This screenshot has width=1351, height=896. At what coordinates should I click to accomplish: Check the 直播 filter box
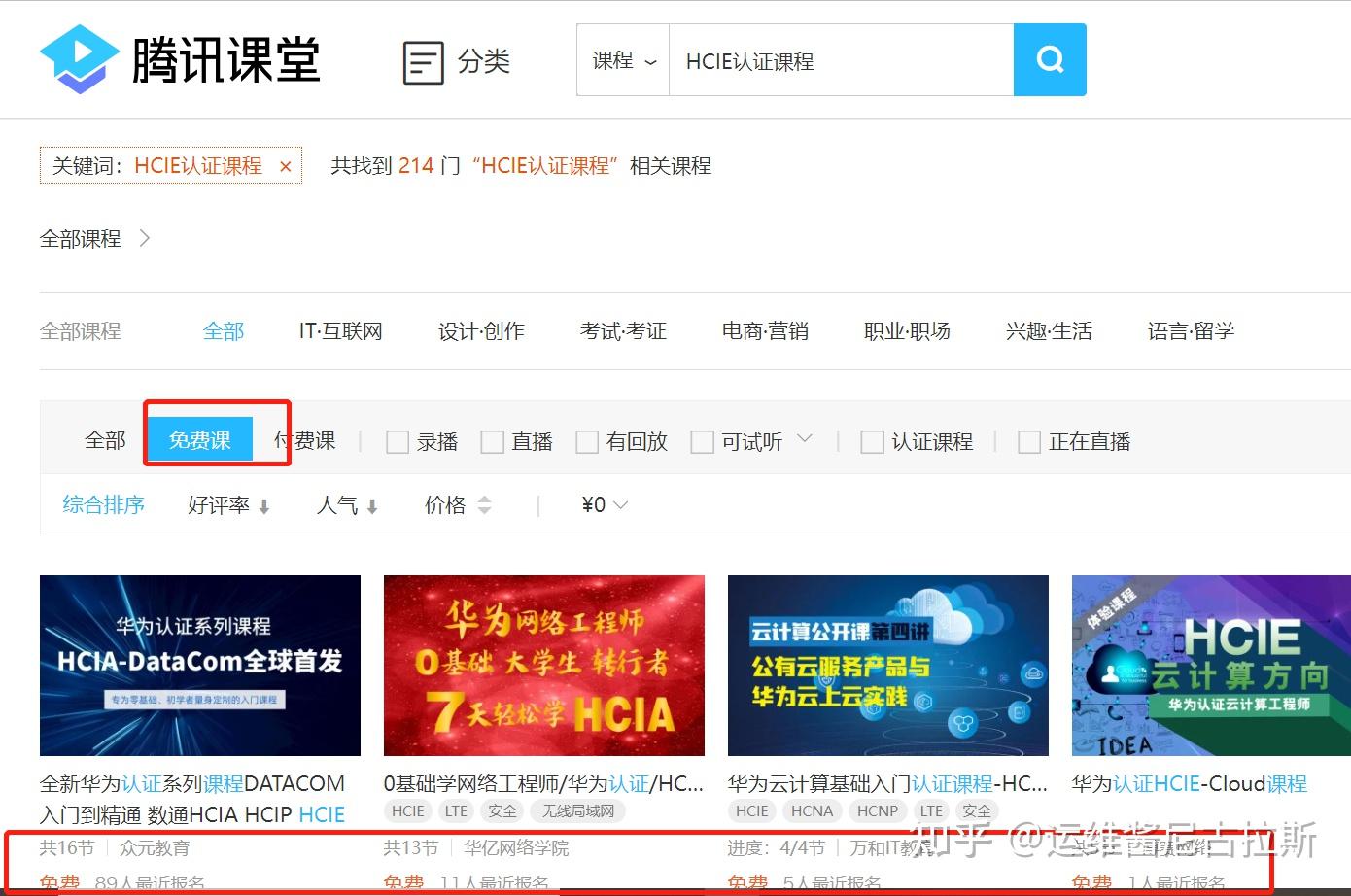pos(493,442)
